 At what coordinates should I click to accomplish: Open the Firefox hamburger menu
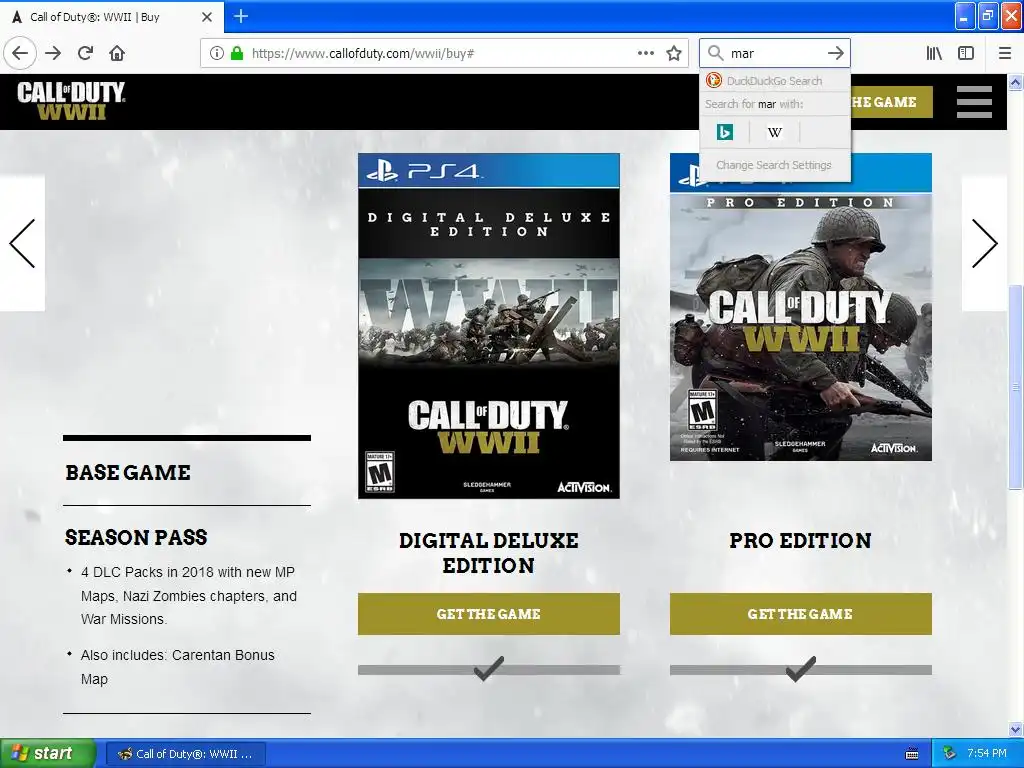pos(1004,53)
